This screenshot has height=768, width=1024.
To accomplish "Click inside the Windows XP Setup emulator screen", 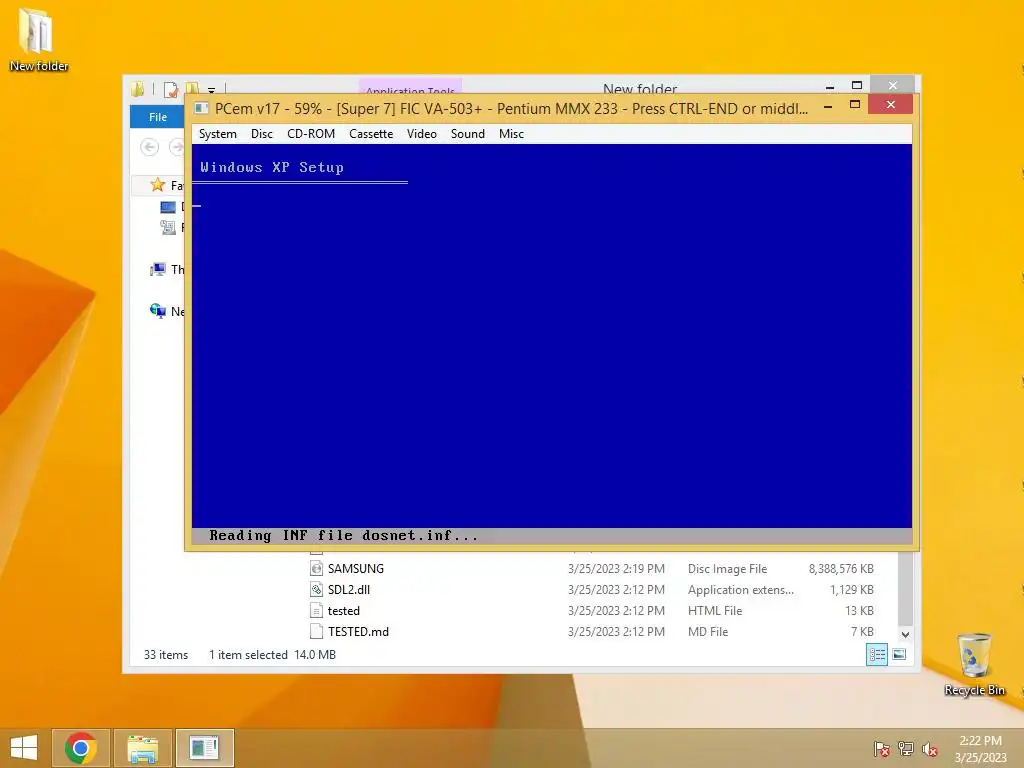I will coord(552,344).
